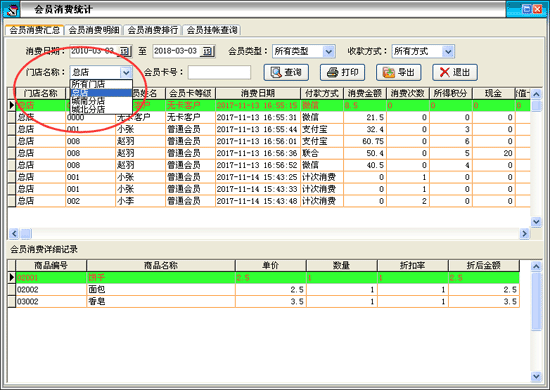The width and height of the screenshot is (550, 390).
Task: Click the 折后金额 column header
Action: click(x=483, y=265)
